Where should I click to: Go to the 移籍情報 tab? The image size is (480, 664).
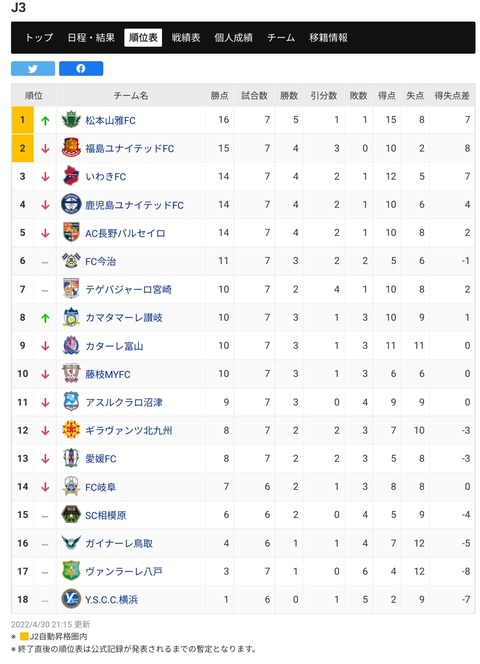328,38
